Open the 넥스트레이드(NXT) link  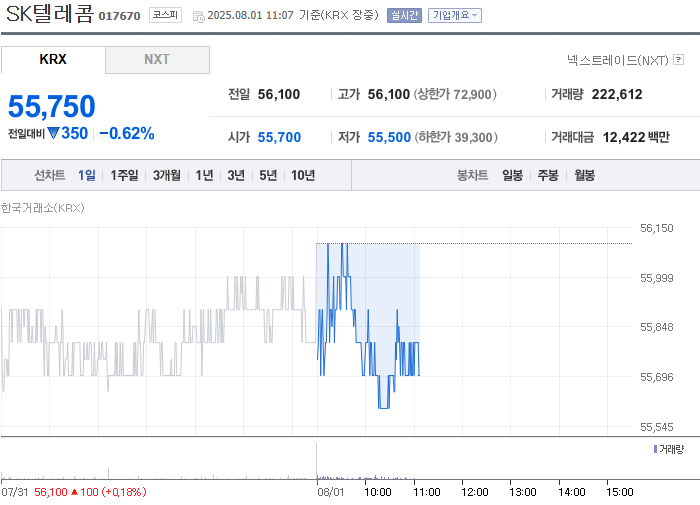point(617,60)
